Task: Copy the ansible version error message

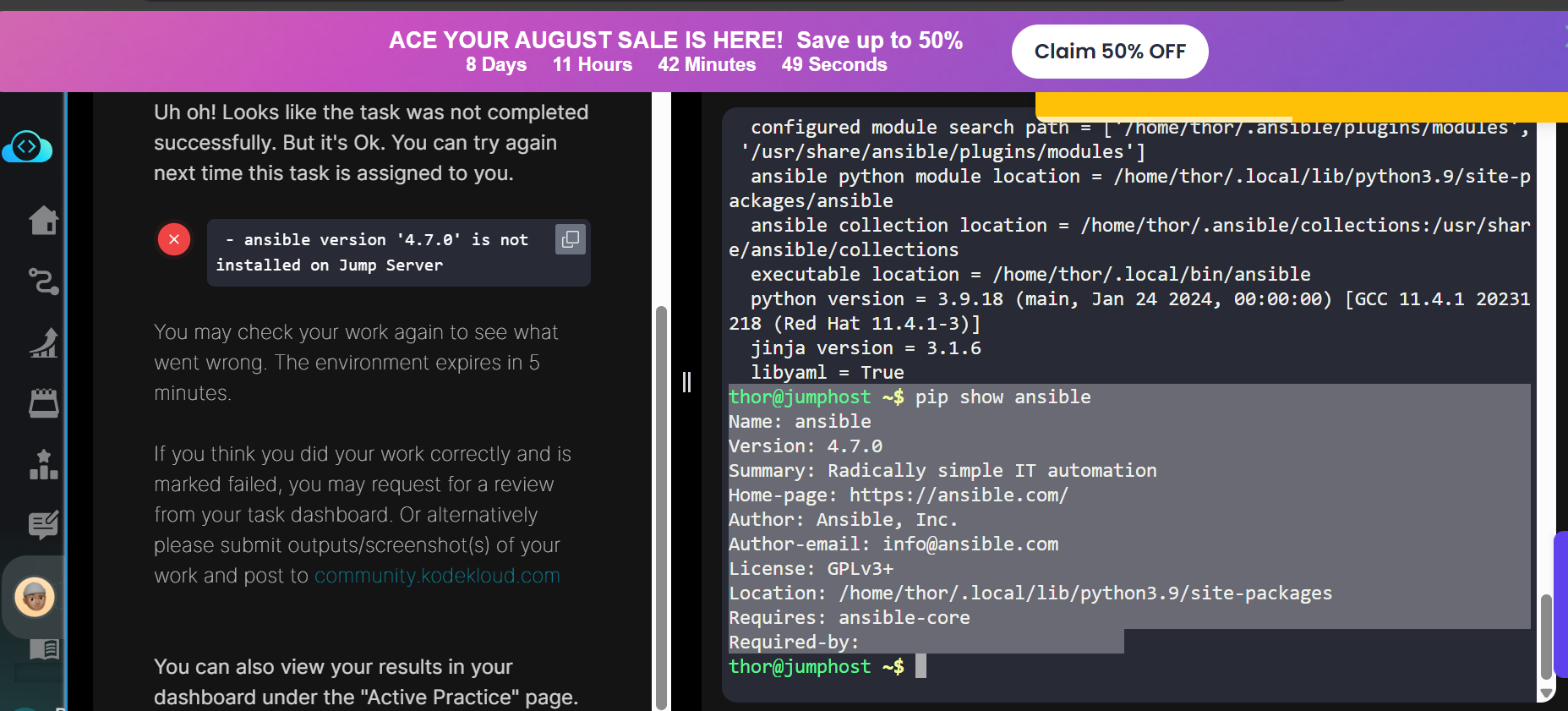Action: click(571, 239)
